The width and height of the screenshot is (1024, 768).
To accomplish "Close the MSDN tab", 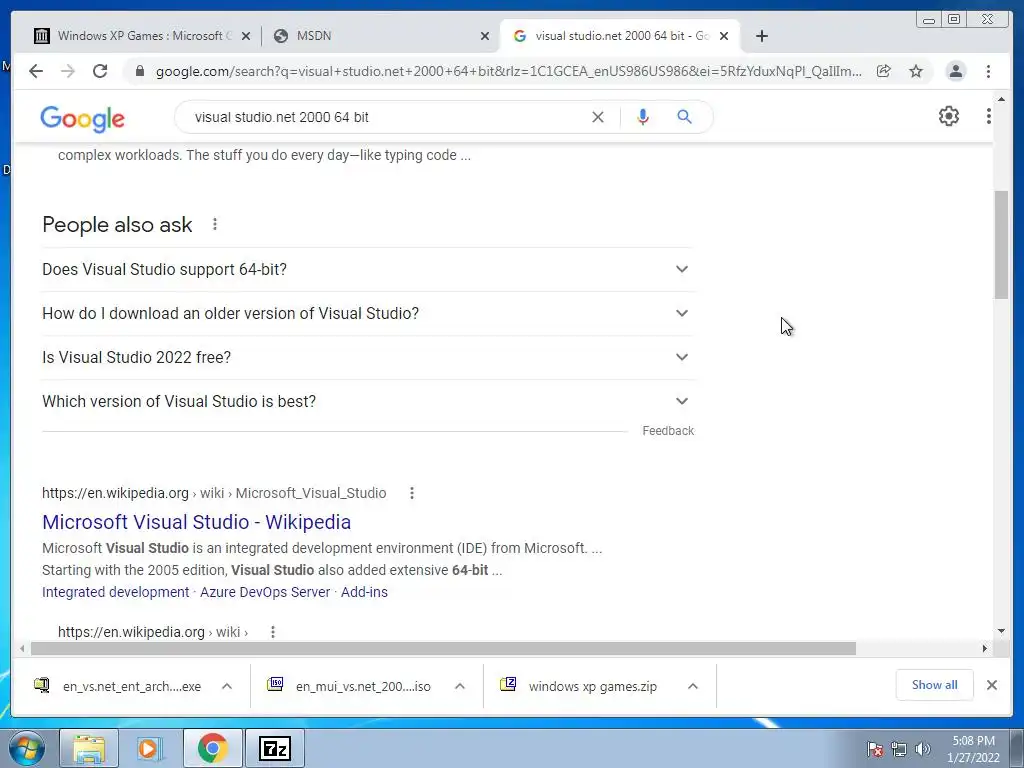I will 485,36.
